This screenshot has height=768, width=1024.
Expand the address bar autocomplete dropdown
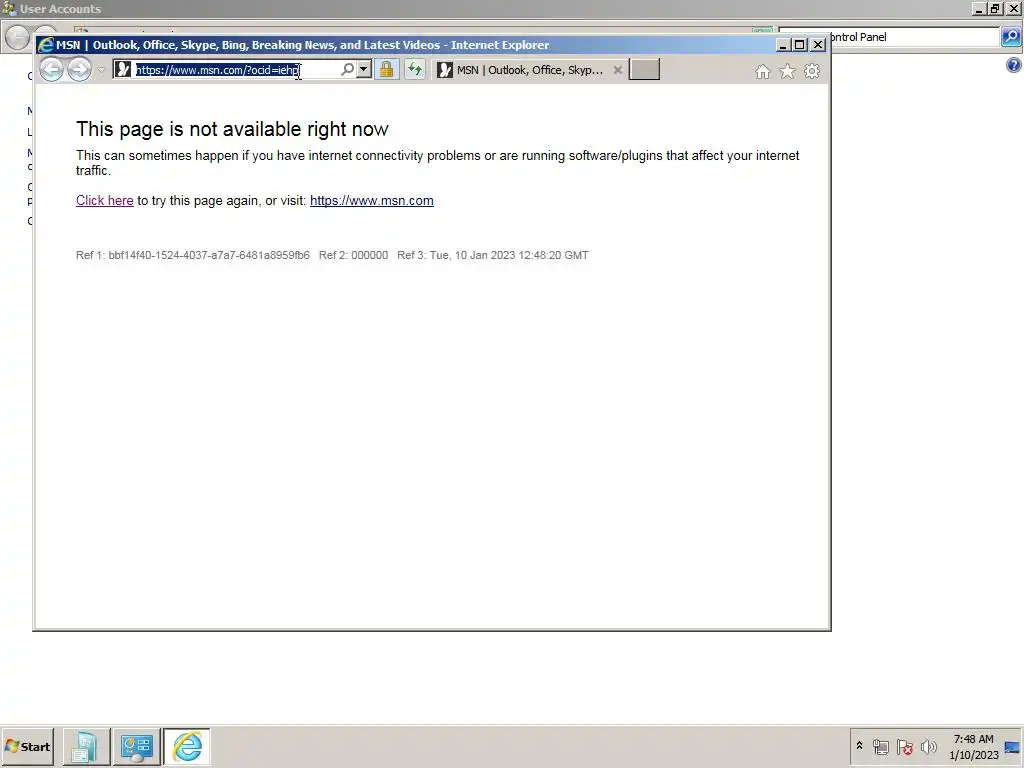coord(364,69)
